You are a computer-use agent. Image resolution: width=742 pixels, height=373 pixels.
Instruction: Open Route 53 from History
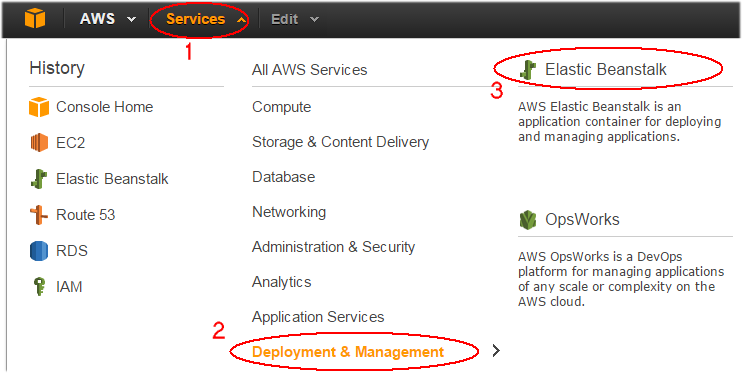(x=86, y=215)
